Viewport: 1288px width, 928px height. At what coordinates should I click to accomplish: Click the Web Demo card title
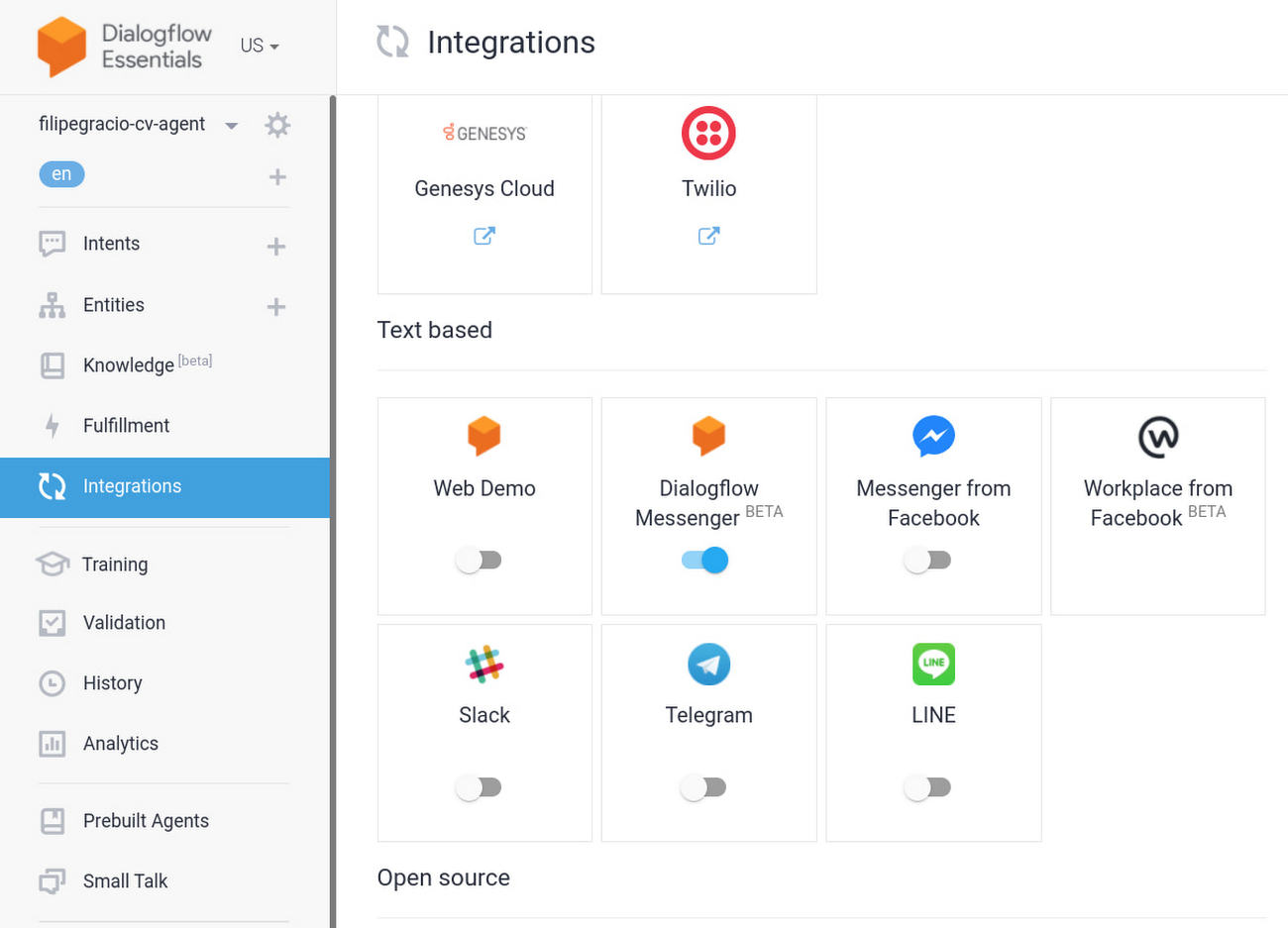click(484, 488)
